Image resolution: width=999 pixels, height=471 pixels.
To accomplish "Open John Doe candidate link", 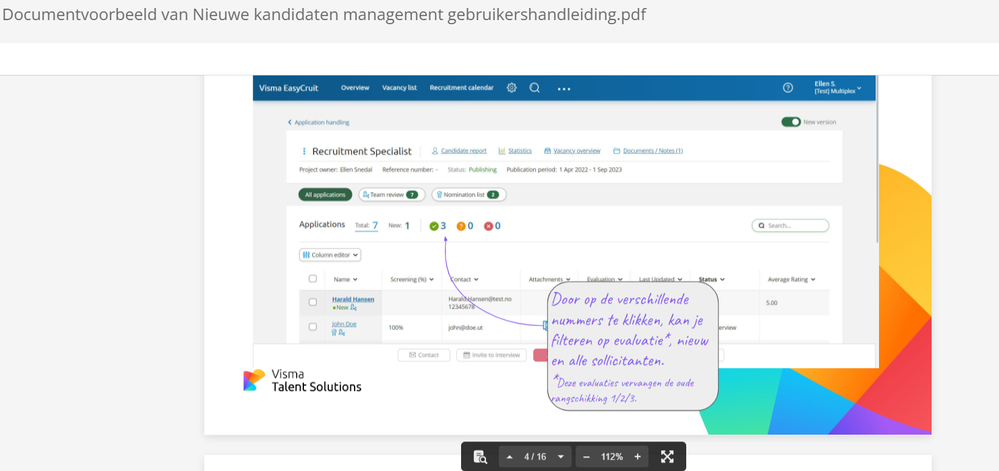I will (x=344, y=324).
